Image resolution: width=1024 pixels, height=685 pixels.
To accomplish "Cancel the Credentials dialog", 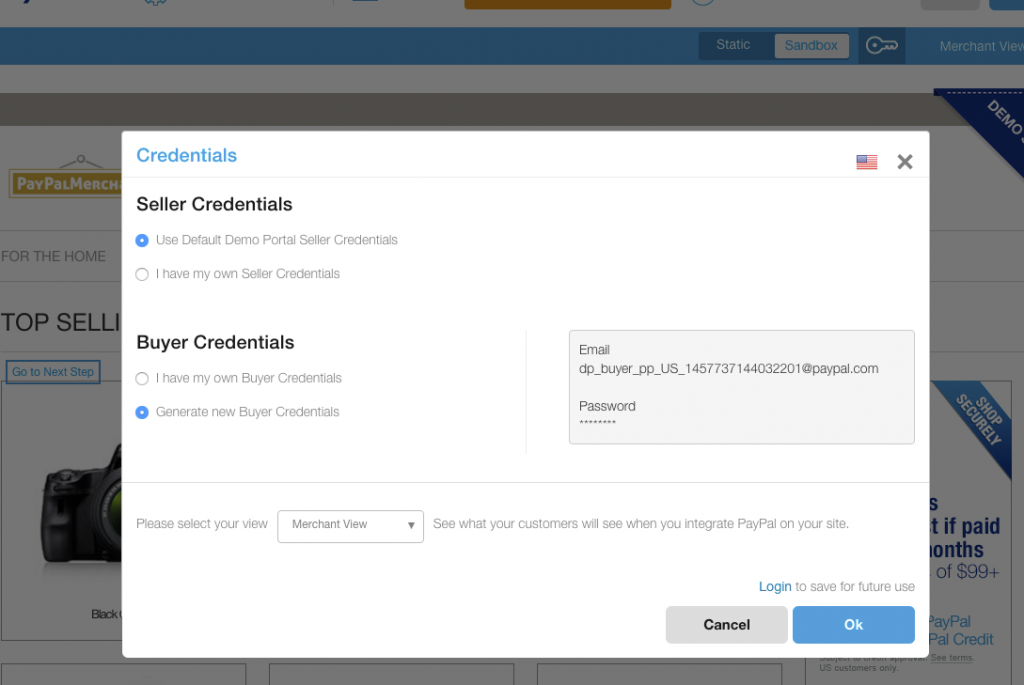I will point(726,624).
